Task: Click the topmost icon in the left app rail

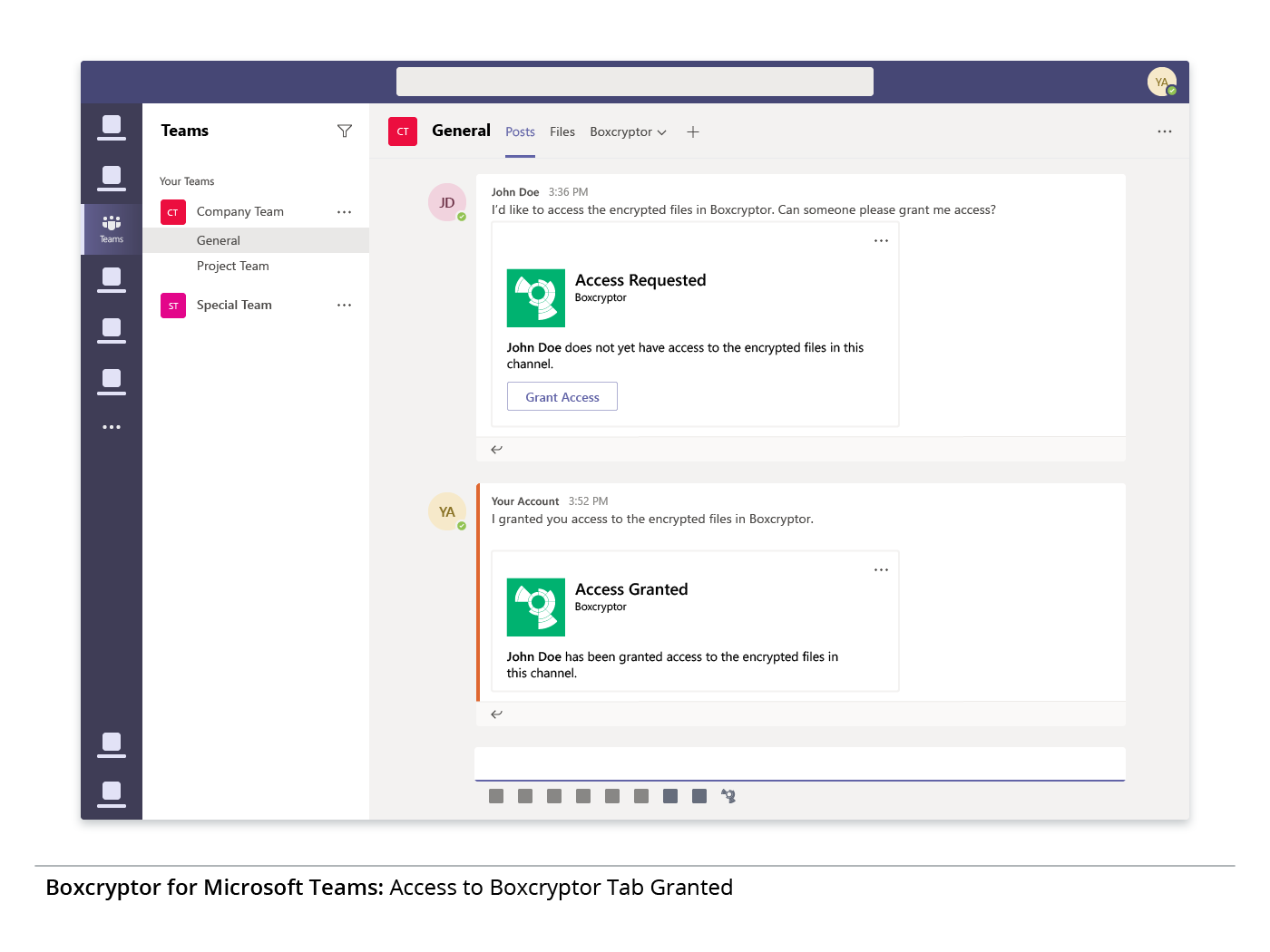Action: [x=112, y=128]
